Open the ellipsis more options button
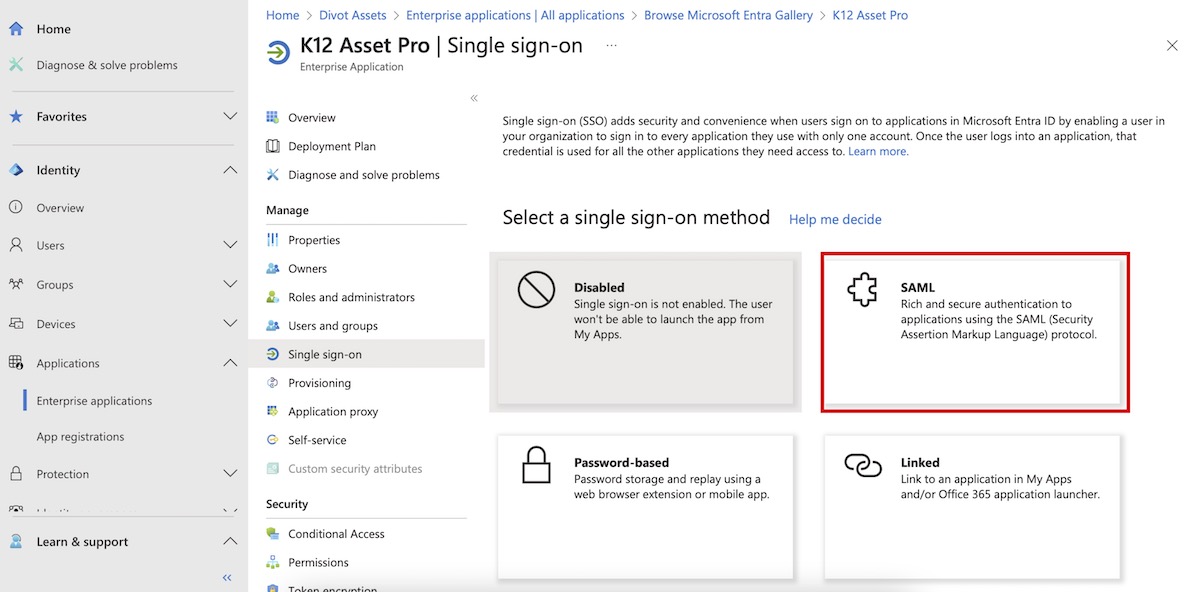Viewport: 1200px width, 592px height. (612, 46)
